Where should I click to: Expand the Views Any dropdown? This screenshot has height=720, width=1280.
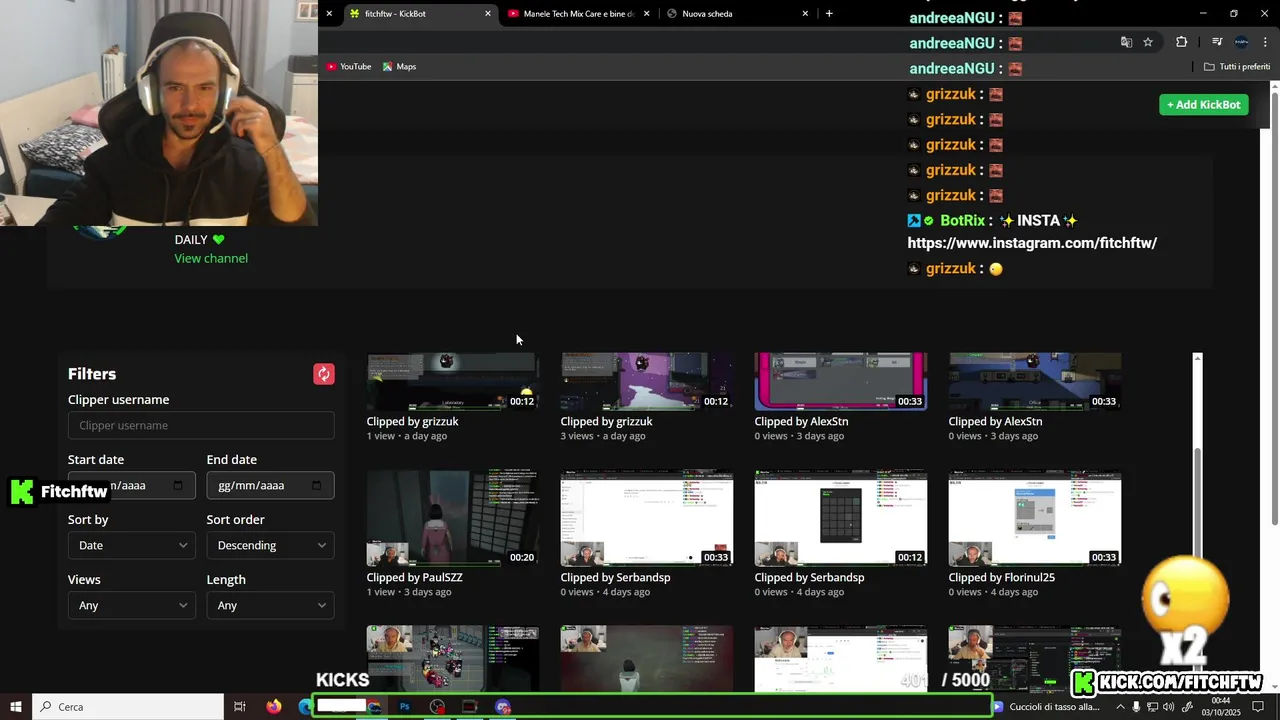(132, 605)
